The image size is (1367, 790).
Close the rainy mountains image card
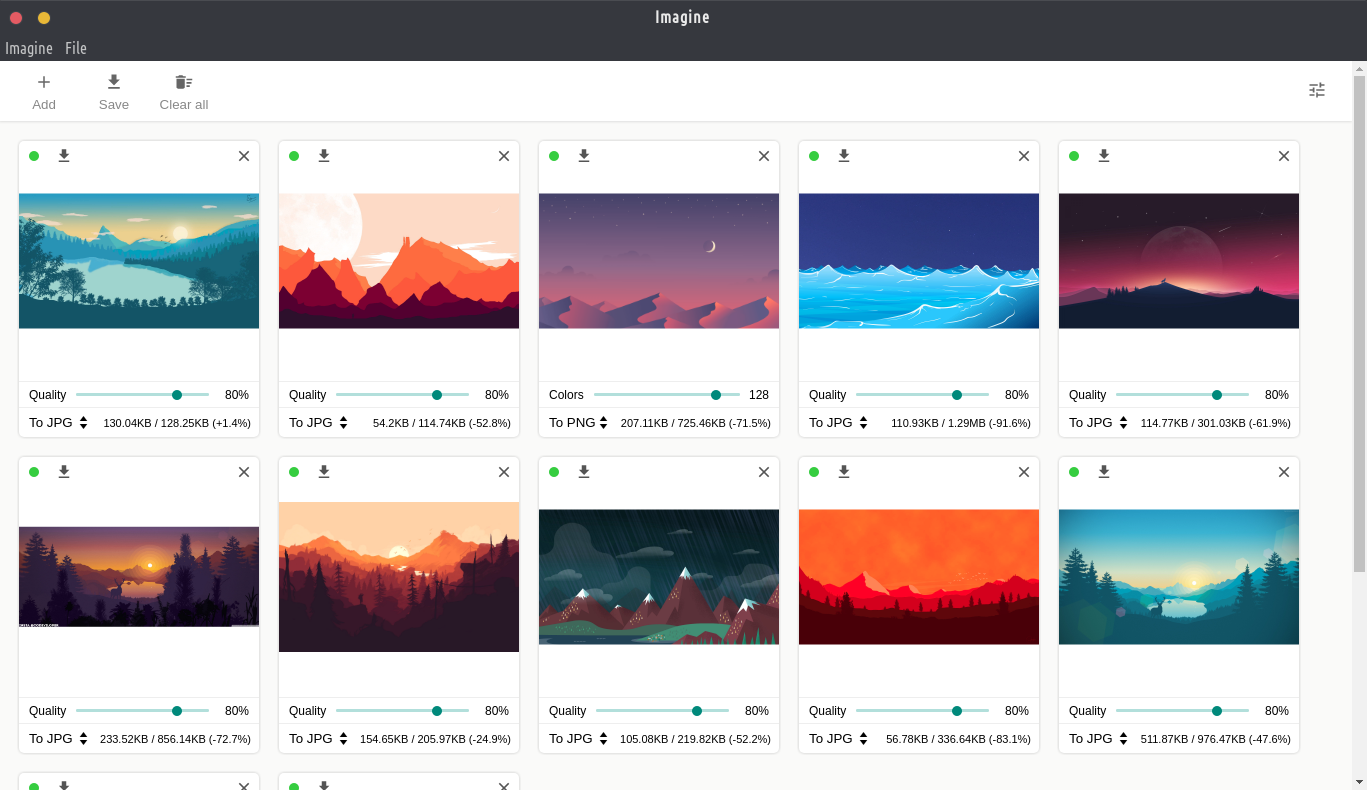(x=763, y=472)
